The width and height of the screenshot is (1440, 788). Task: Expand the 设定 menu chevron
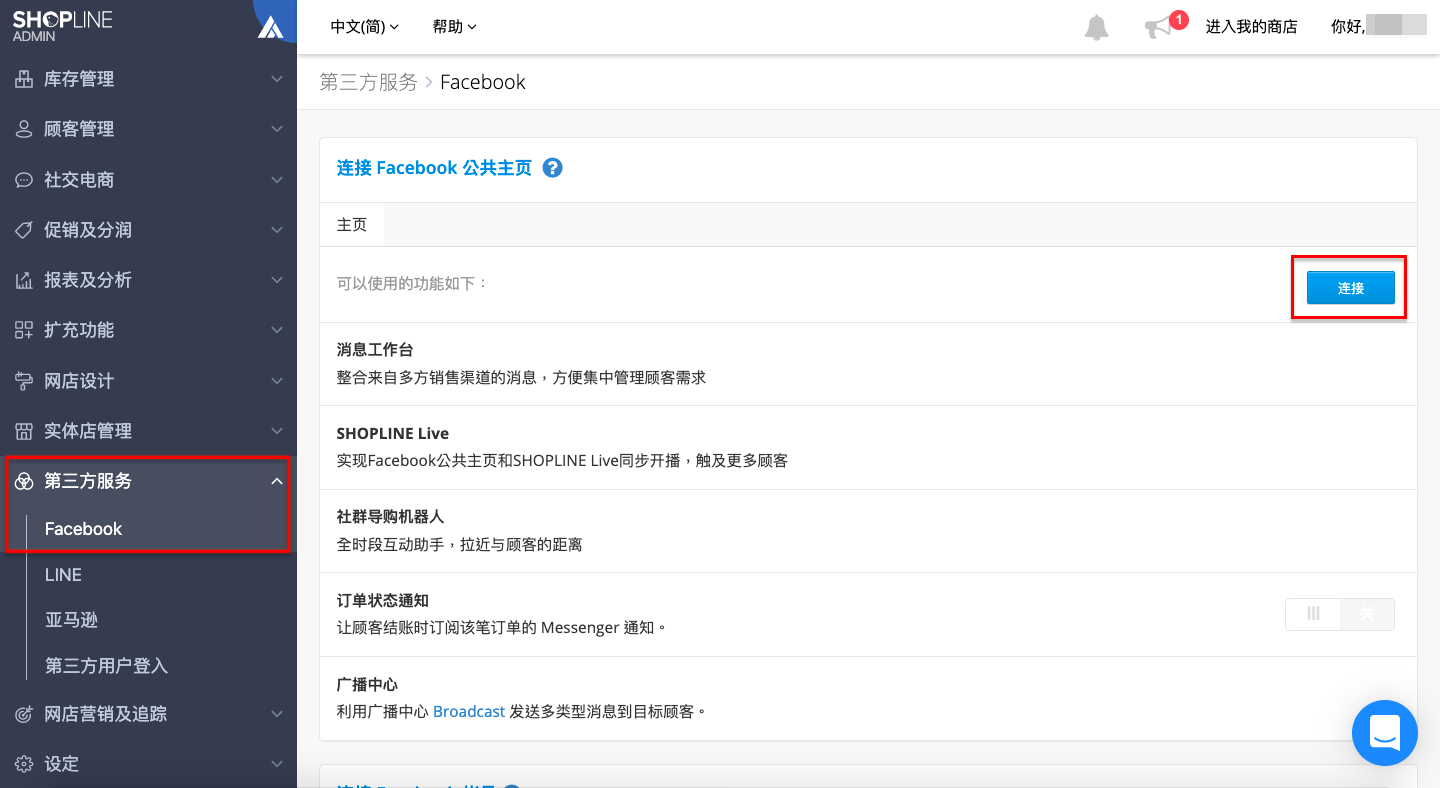(x=277, y=764)
